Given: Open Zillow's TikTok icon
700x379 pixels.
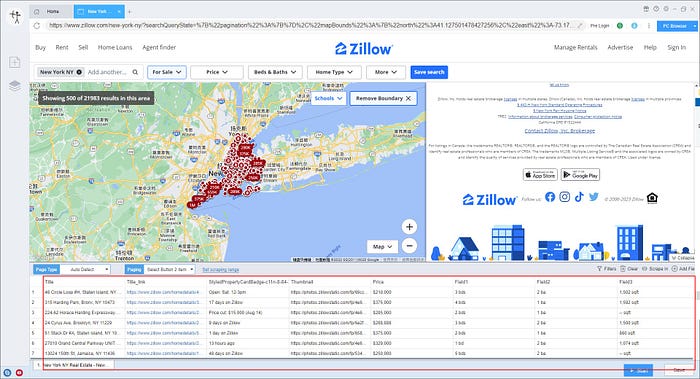Looking at the screenshot, I should click(579, 197).
